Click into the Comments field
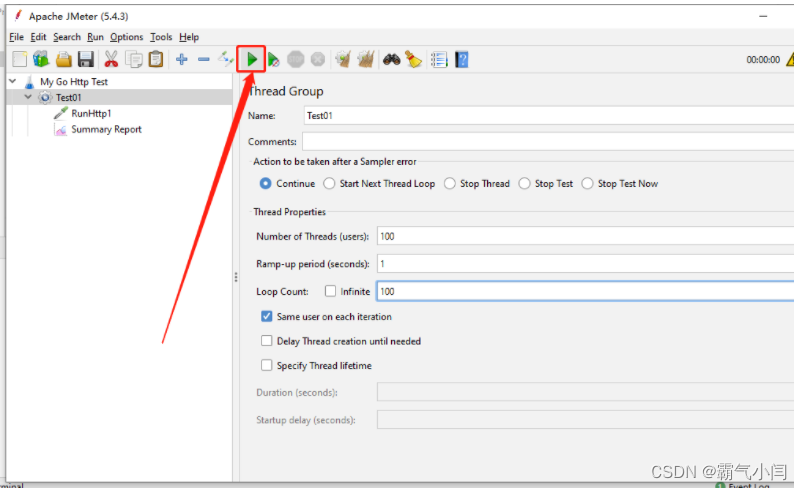The height and width of the screenshot is (490, 802). pos(548,141)
